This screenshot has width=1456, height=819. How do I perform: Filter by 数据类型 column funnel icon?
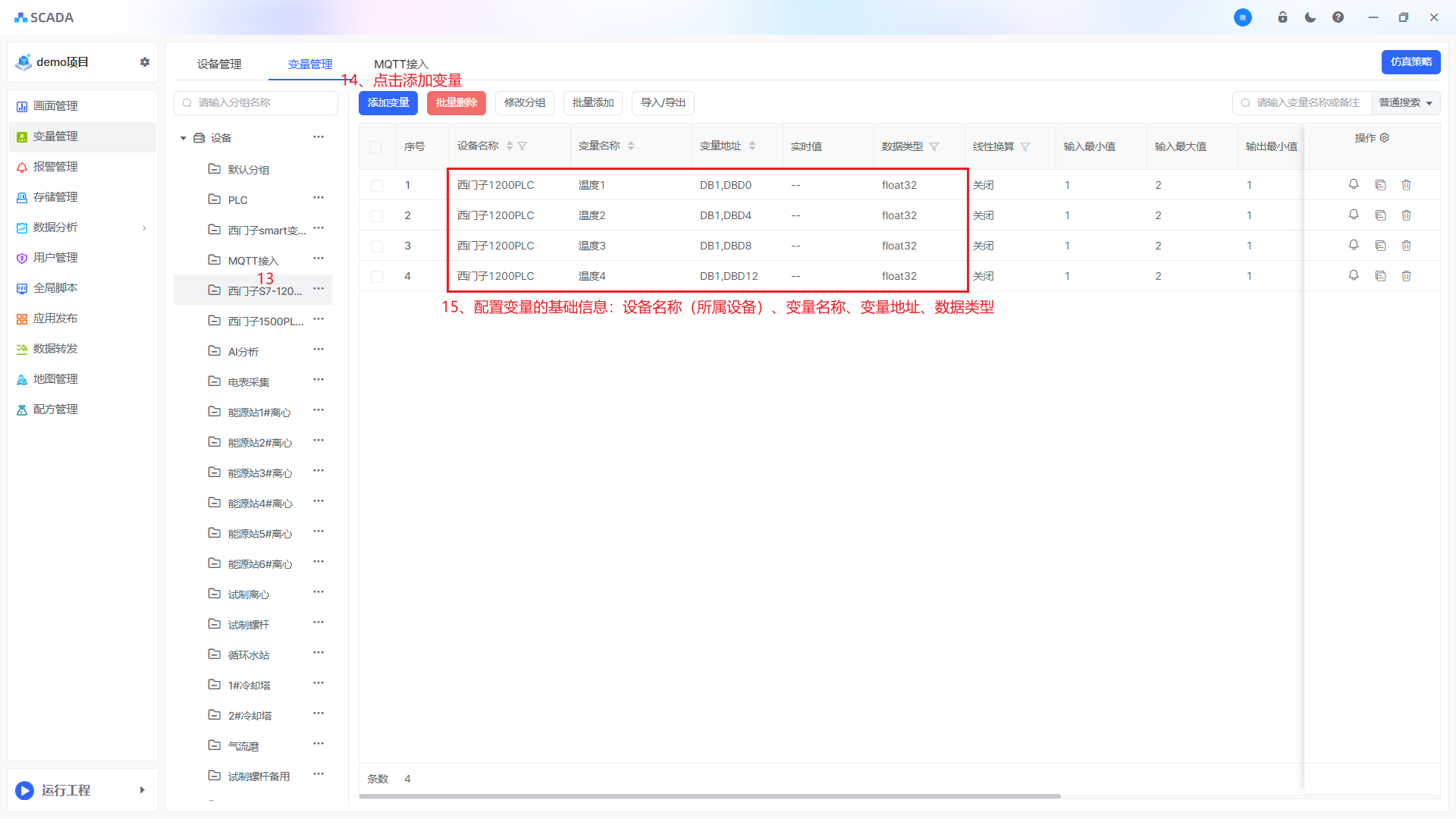(934, 146)
